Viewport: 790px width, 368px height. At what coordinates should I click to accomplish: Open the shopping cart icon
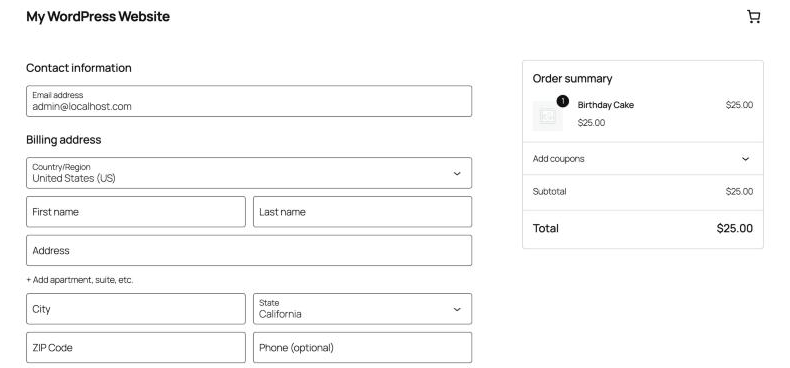753,17
